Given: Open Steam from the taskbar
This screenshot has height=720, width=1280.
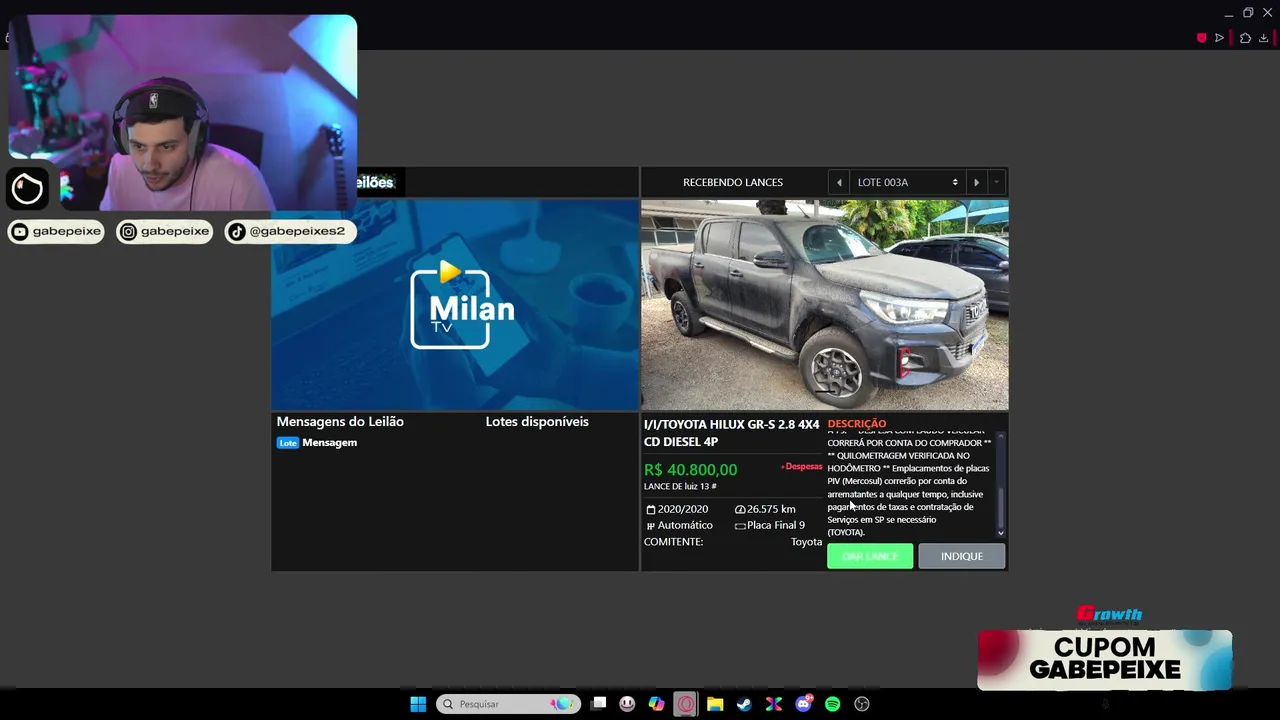Looking at the screenshot, I should [744, 704].
